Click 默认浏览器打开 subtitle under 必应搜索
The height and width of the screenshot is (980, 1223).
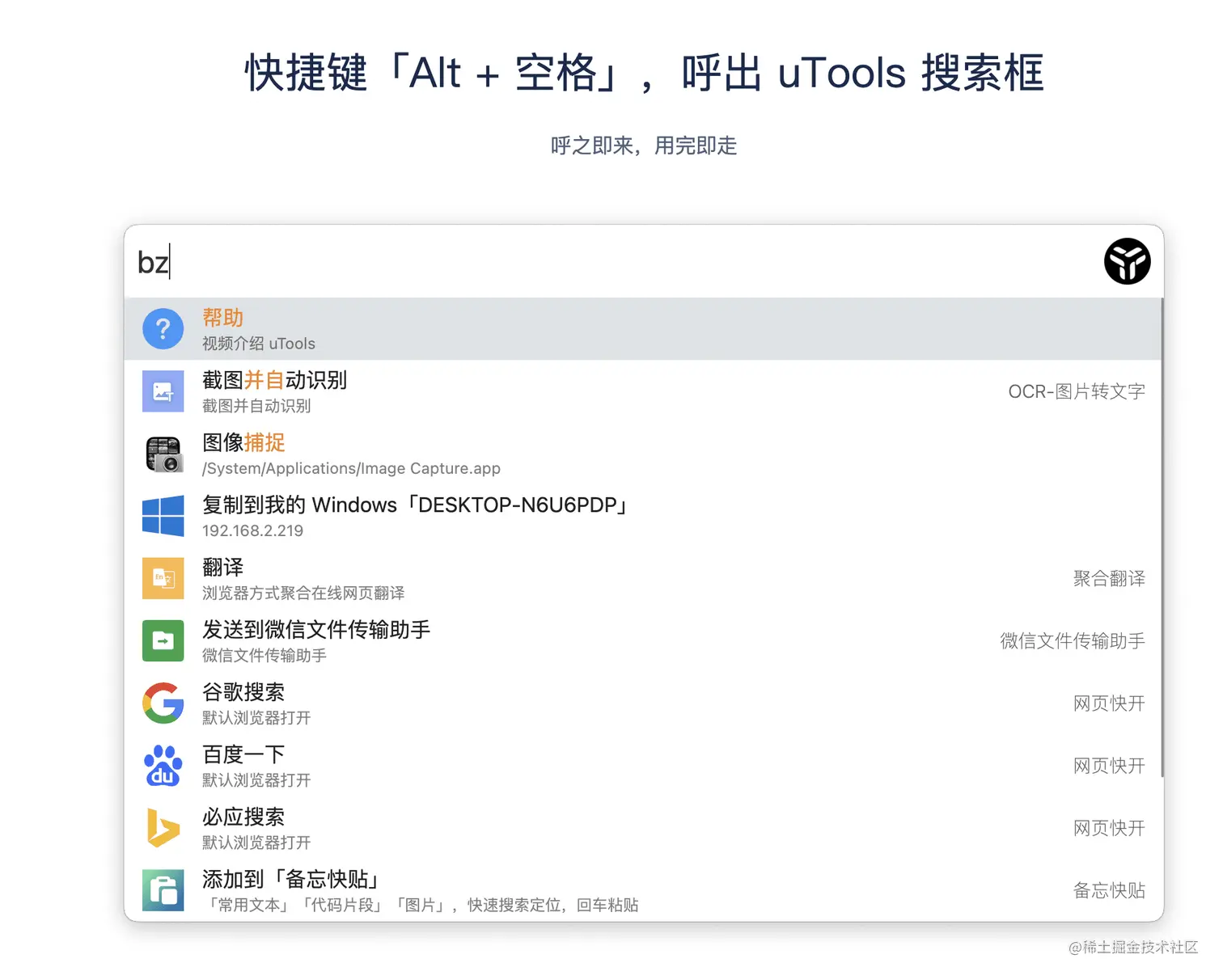coord(256,842)
